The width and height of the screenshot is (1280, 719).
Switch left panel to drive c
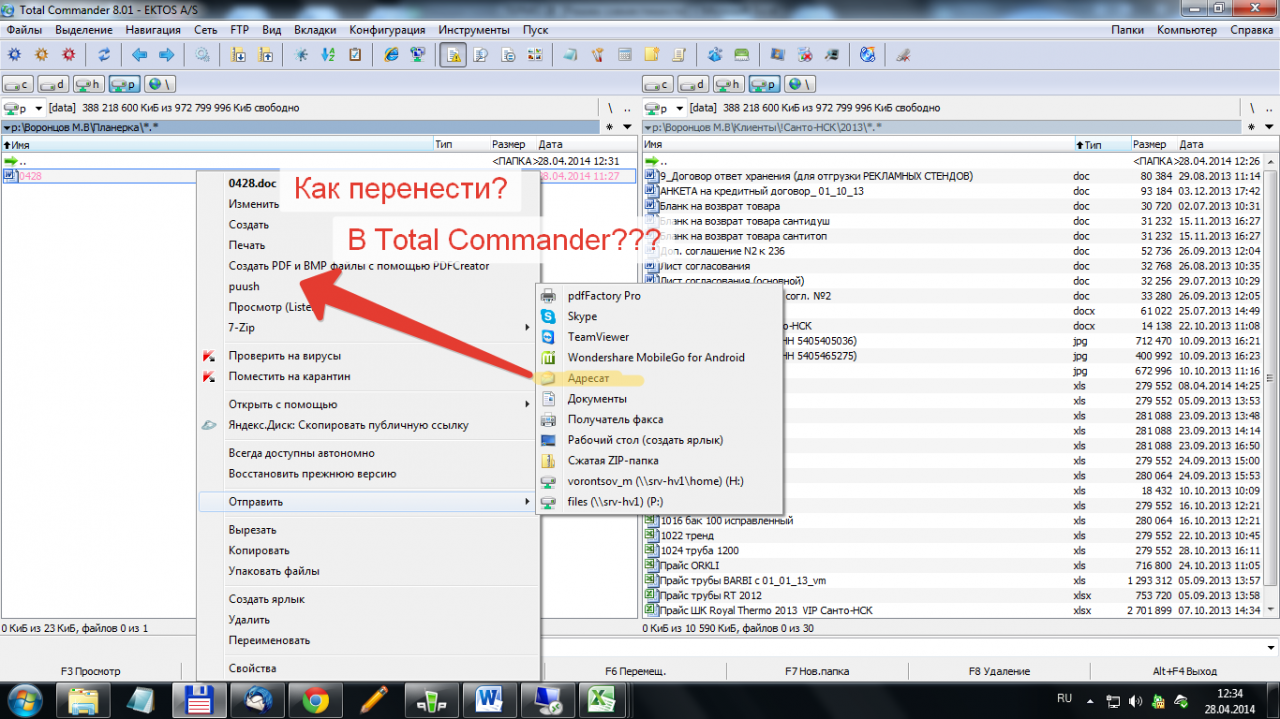19,85
